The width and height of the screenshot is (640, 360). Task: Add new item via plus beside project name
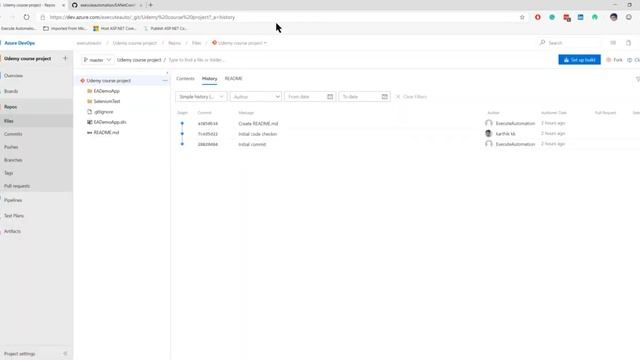point(65,58)
